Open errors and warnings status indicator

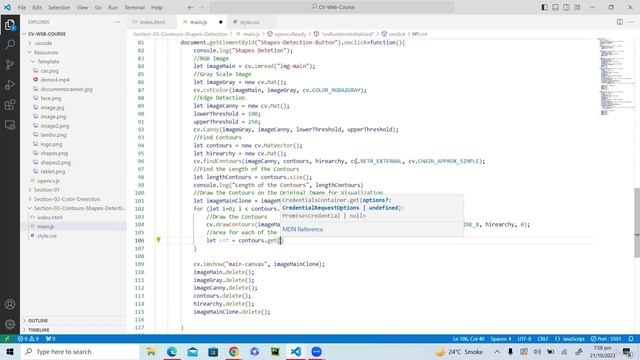pyautogui.click(x=28, y=339)
